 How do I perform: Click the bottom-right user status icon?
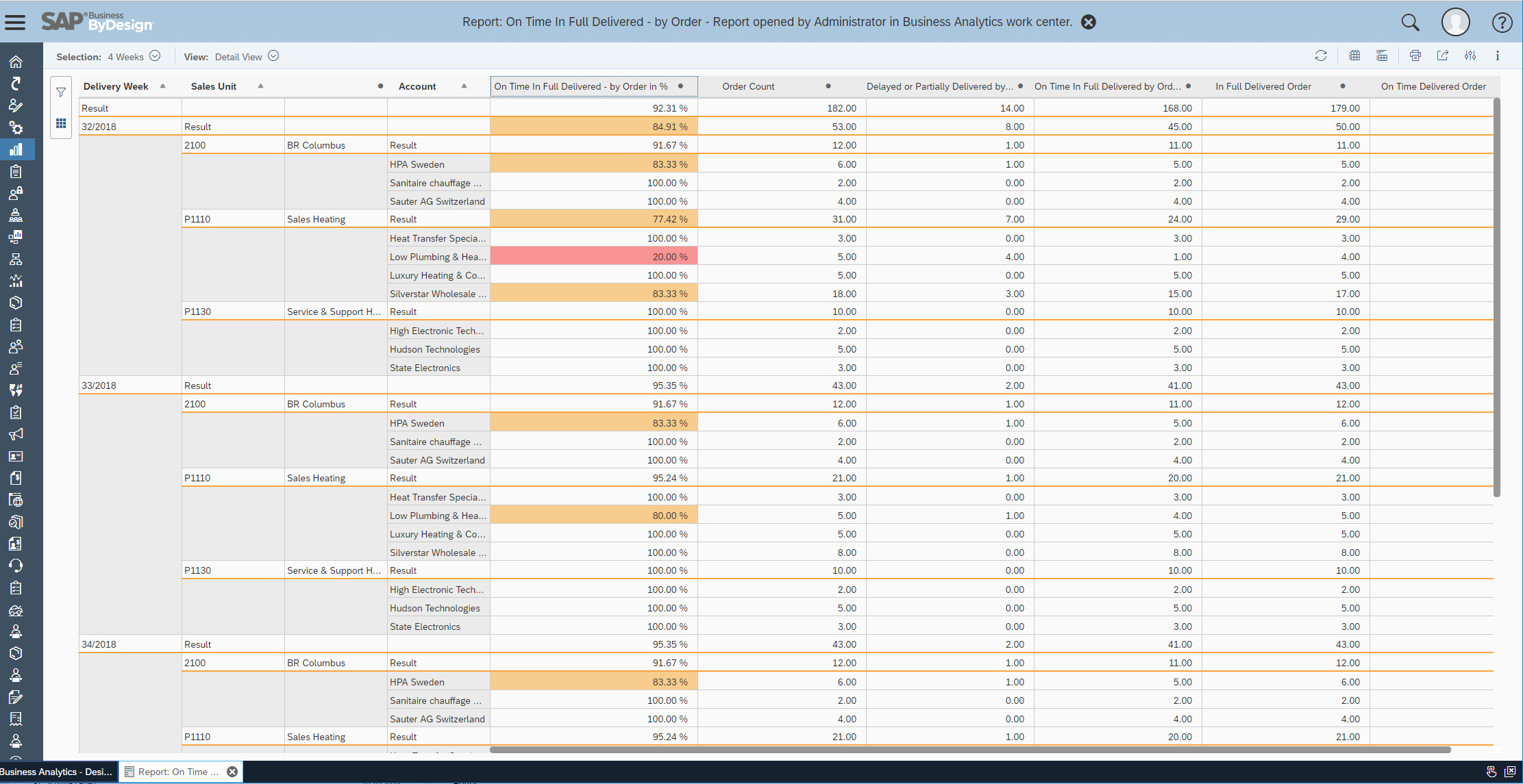pyautogui.click(x=1491, y=772)
